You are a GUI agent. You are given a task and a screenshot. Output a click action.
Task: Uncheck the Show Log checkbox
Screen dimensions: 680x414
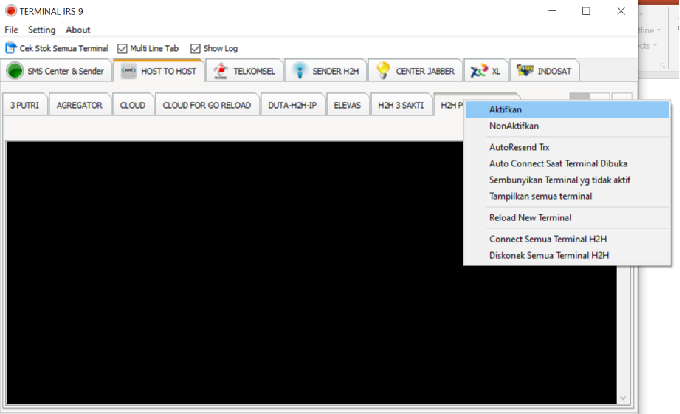[196, 48]
